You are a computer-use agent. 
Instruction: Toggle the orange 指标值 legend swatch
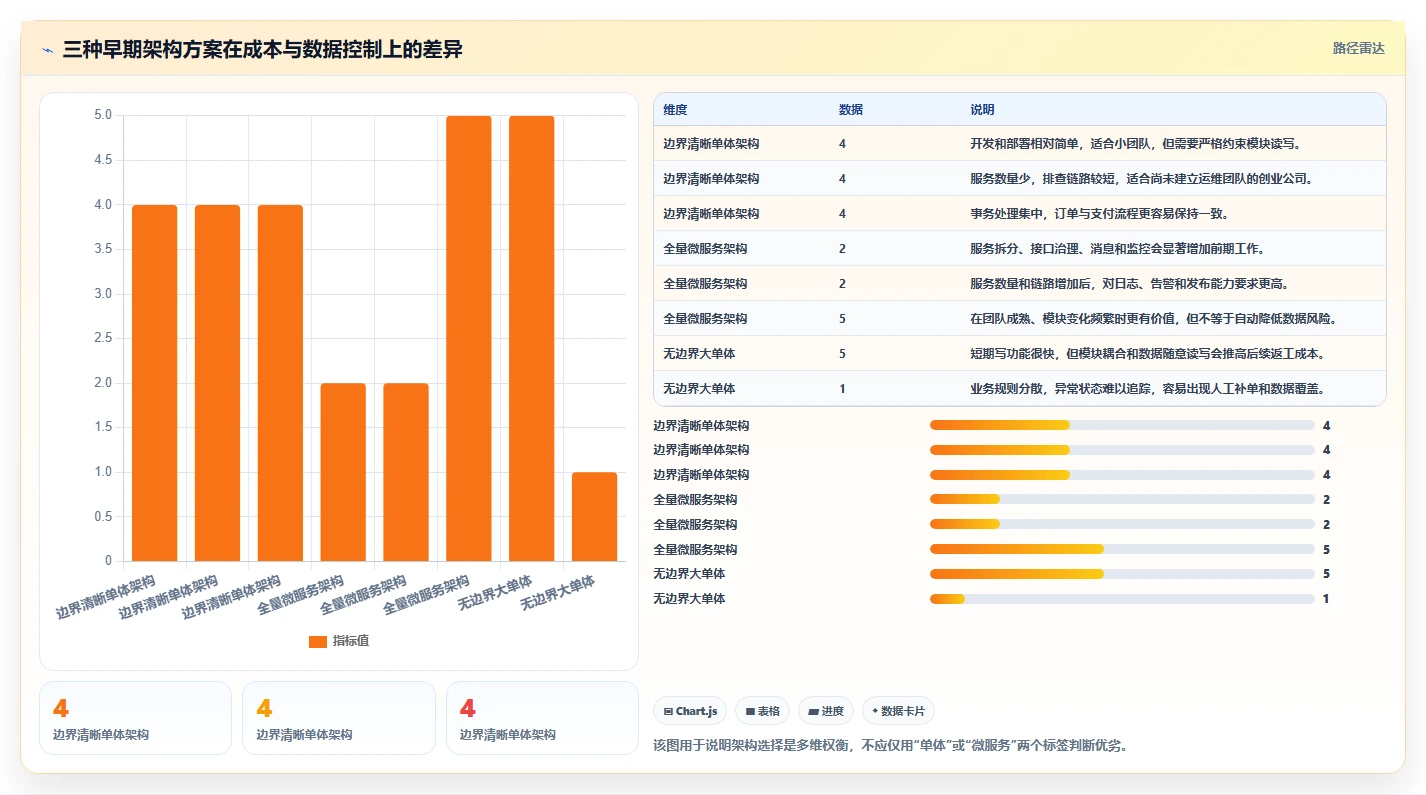[x=318, y=641]
